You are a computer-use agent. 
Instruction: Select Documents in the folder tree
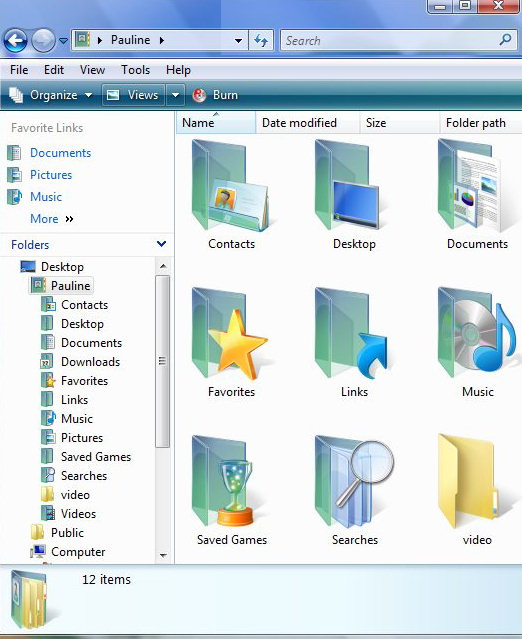pyautogui.click(x=81, y=343)
